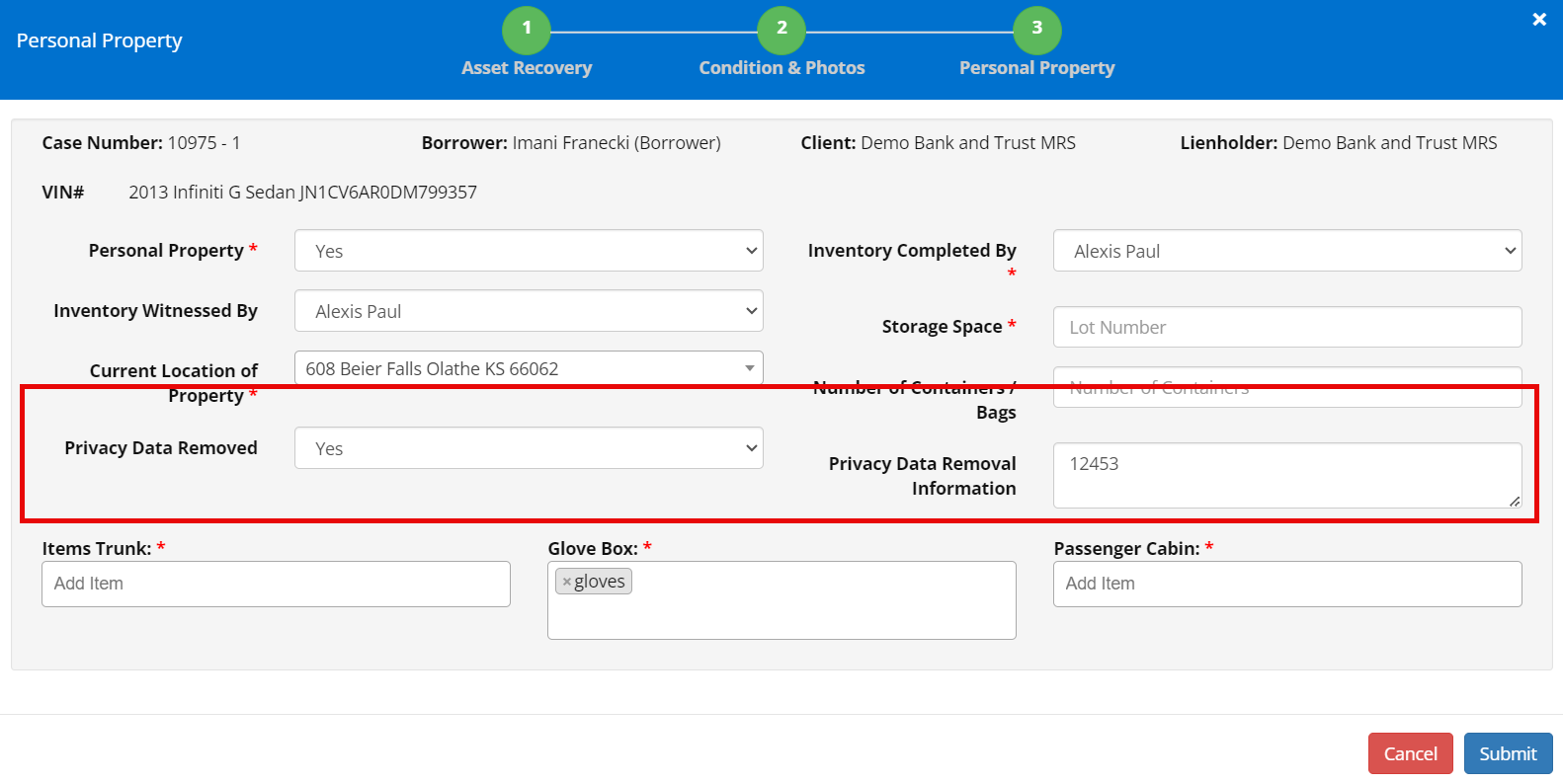
Task: Click the Passenger Cabin Add Item field
Action: pos(1287,584)
